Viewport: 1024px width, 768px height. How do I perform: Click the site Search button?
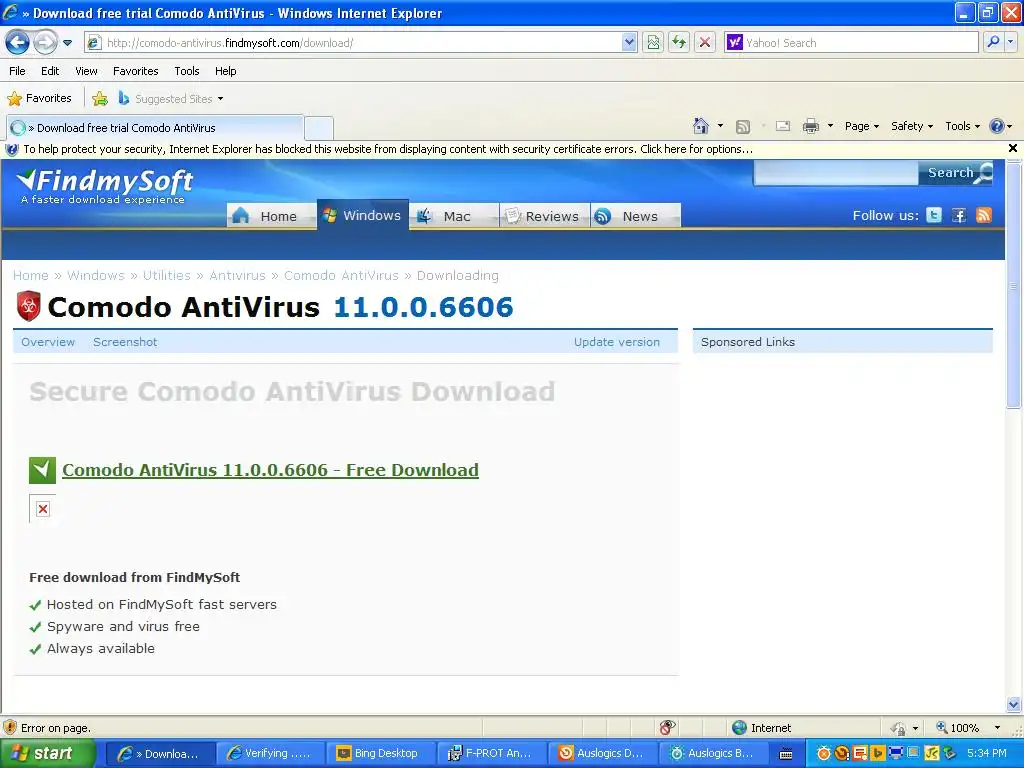tap(955, 172)
